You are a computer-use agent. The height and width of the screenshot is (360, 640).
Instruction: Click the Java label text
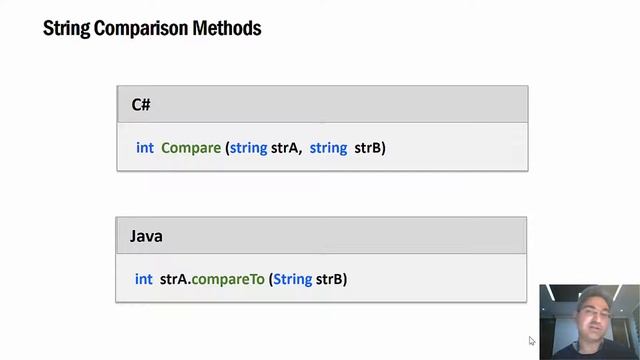click(146, 236)
